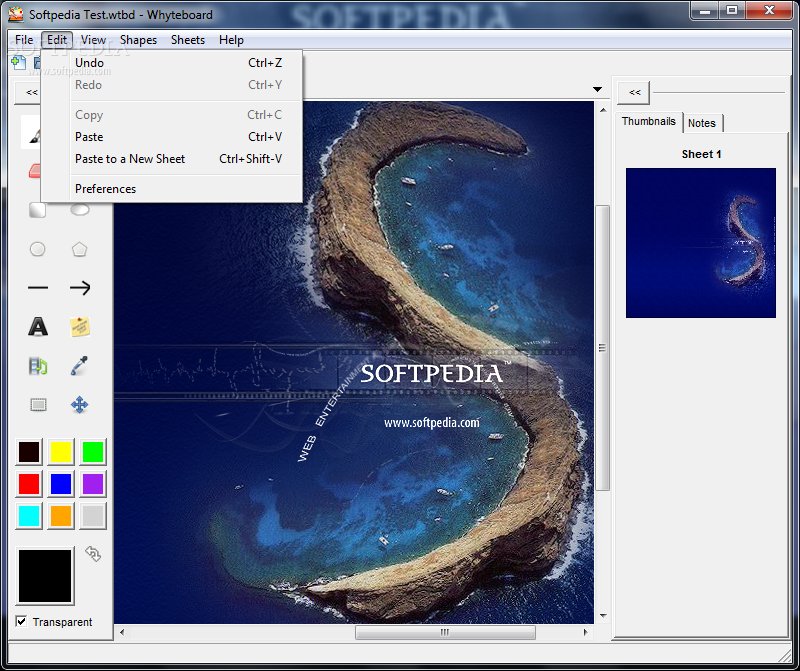Select the red Eraser tool
The image size is (800, 671).
(35, 171)
